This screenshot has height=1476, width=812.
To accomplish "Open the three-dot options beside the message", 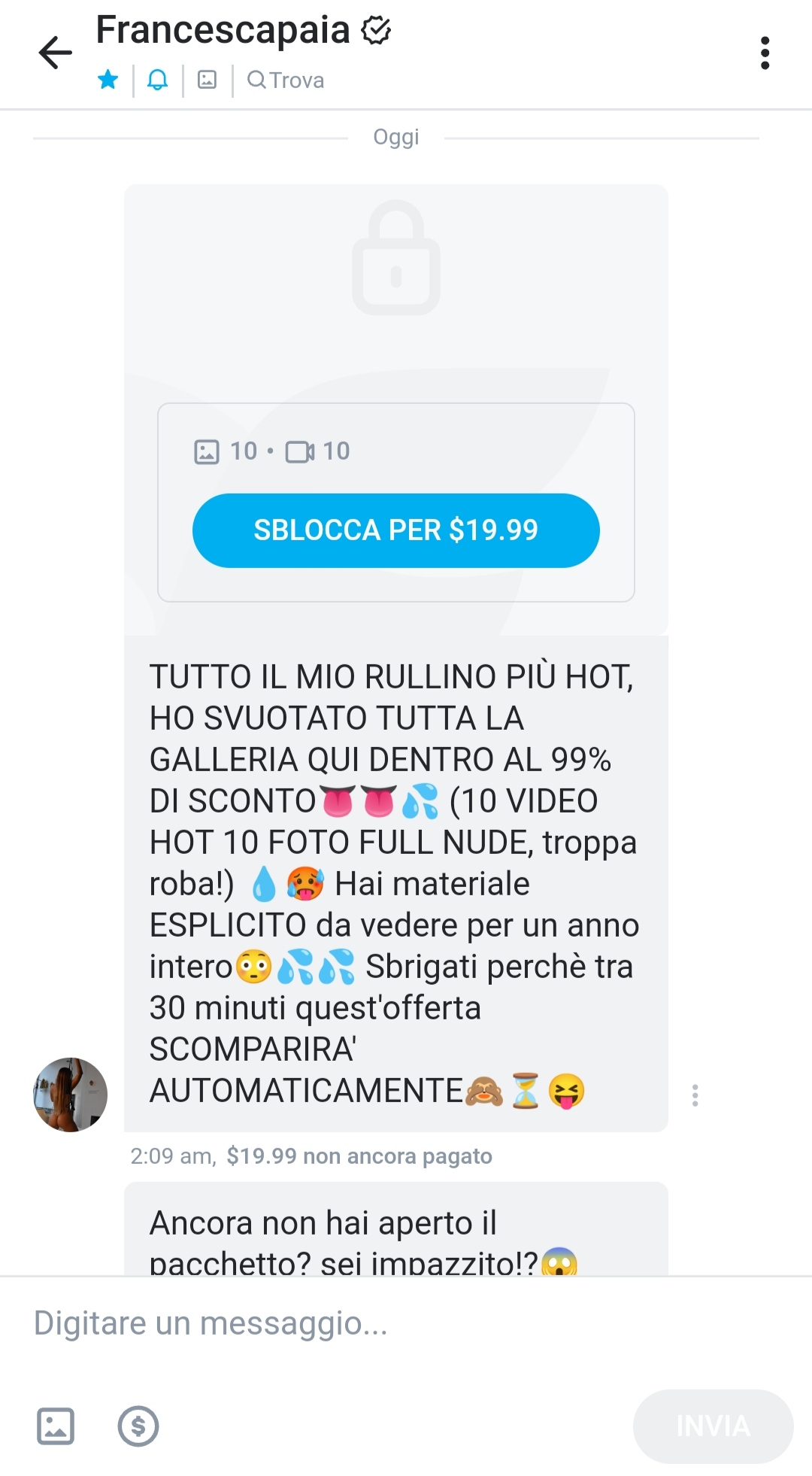I will click(x=695, y=1095).
